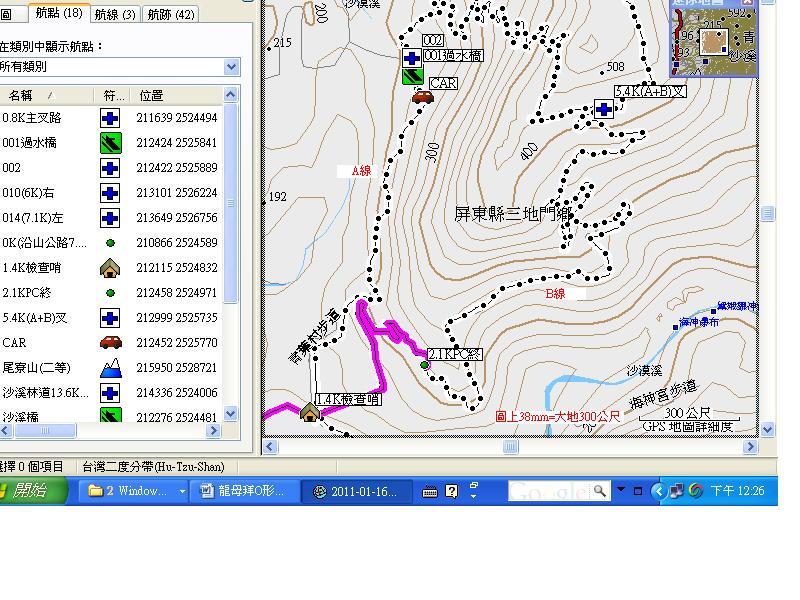Click 5.4K(A+B)叉 blue cross on map
Image resolution: width=800 pixels, height=600 pixels.
(x=604, y=109)
